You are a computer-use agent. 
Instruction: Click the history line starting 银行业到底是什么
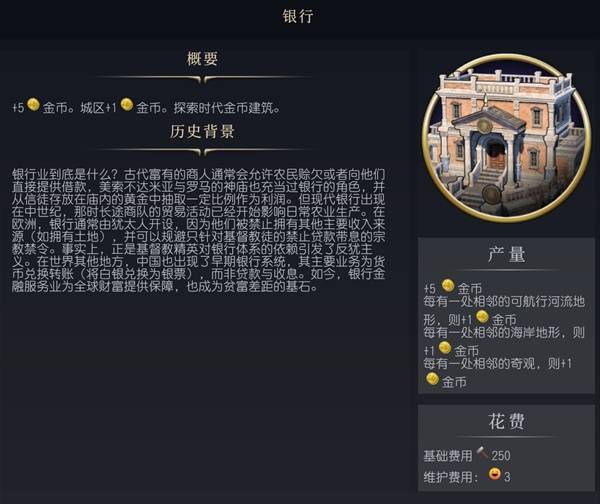[198, 175]
